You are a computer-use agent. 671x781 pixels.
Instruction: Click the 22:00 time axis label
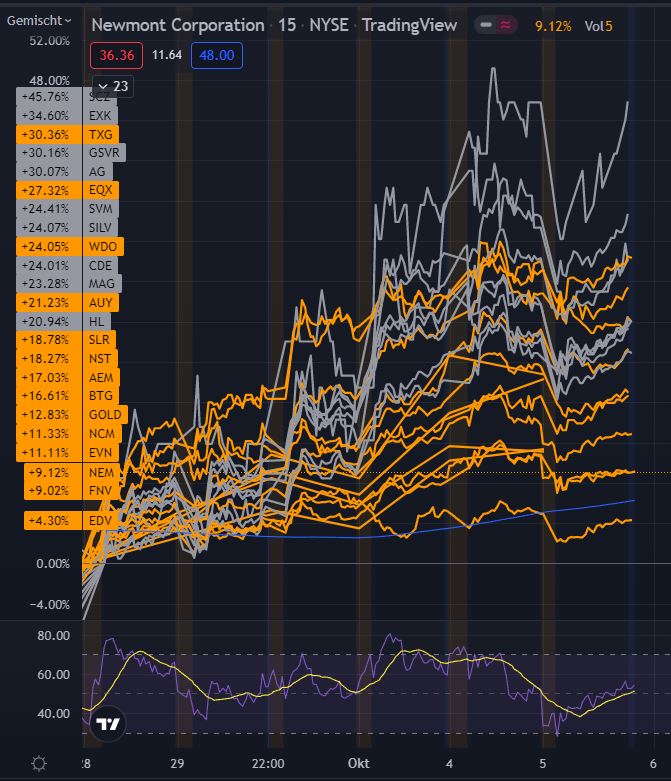(268, 763)
